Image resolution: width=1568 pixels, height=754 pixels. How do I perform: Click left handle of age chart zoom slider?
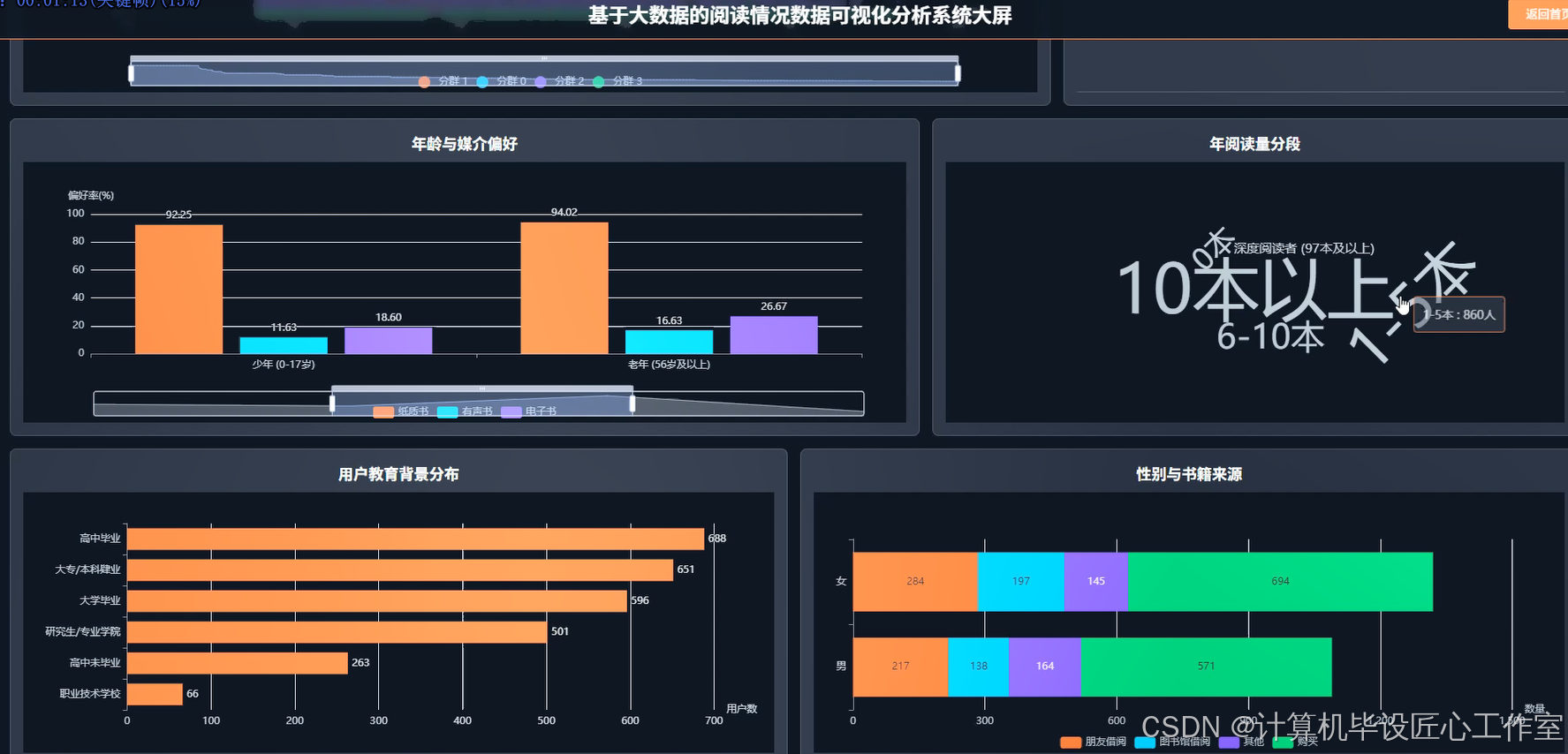coord(332,403)
